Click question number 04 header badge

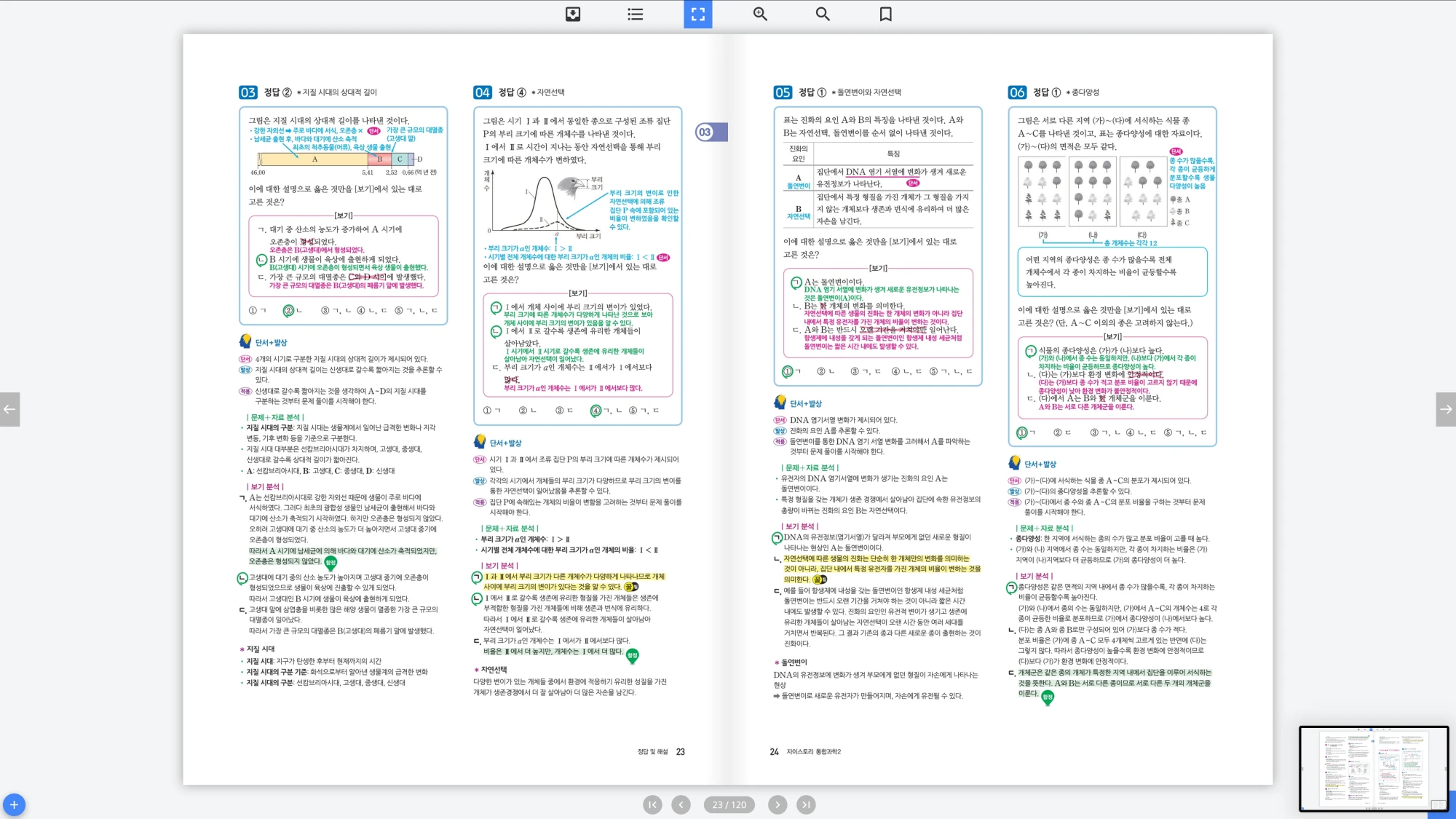click(x=483, y=92)
